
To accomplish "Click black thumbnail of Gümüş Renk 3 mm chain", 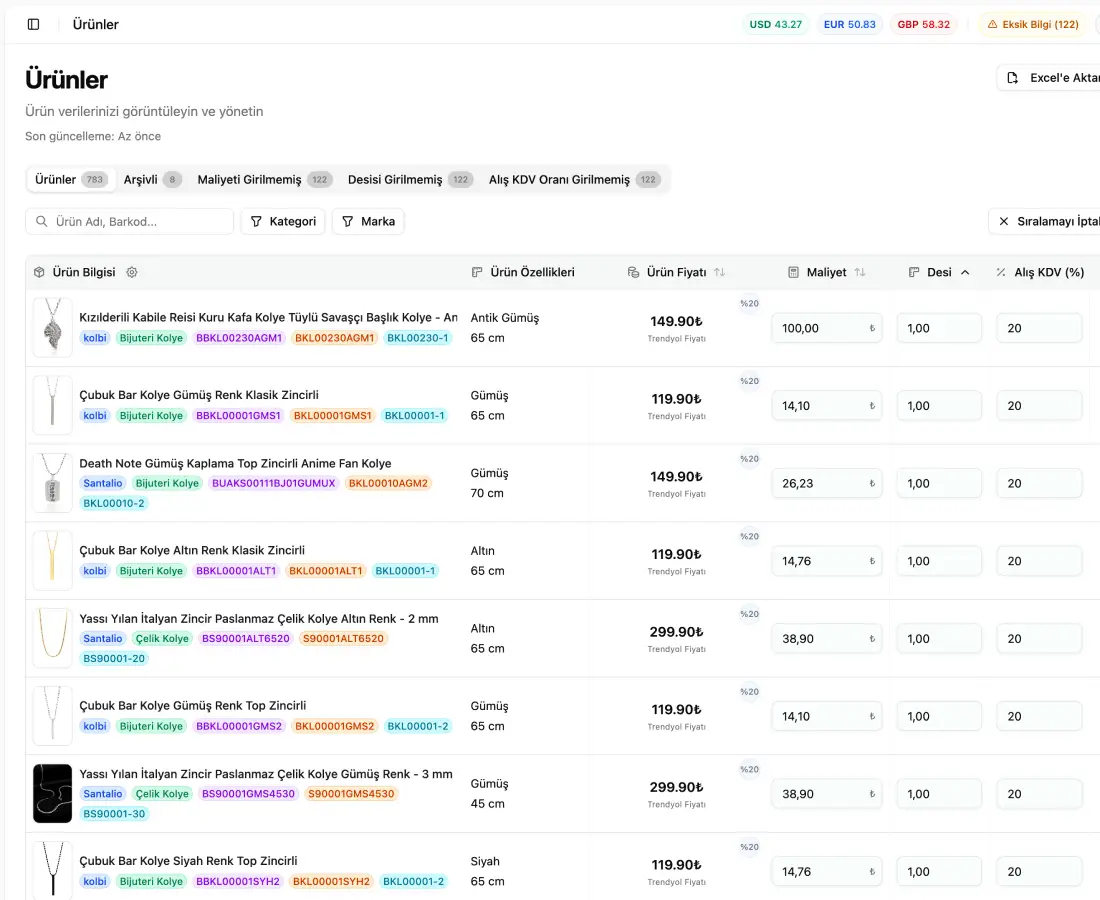I will [x=53, y=793].
